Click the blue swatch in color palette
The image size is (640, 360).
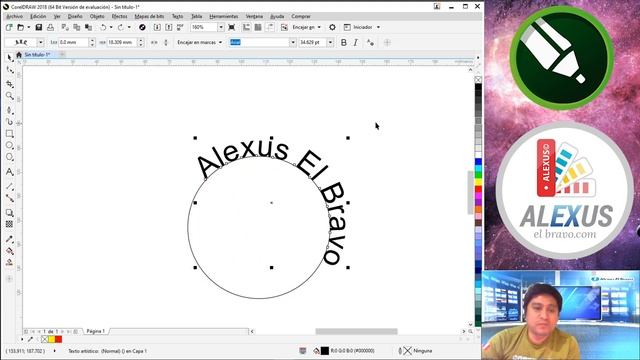coord(478,162)
